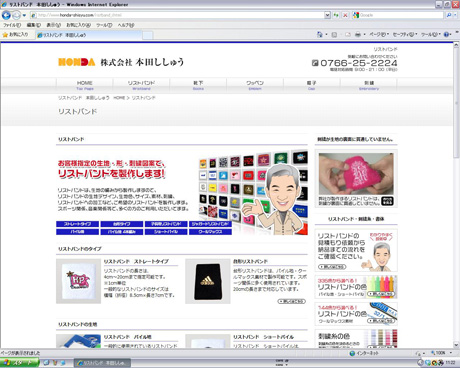The width and height of the screenshot is (460, 368).
Task: Click the リストバンド パイル地 heading
Action: click(128, 337)
